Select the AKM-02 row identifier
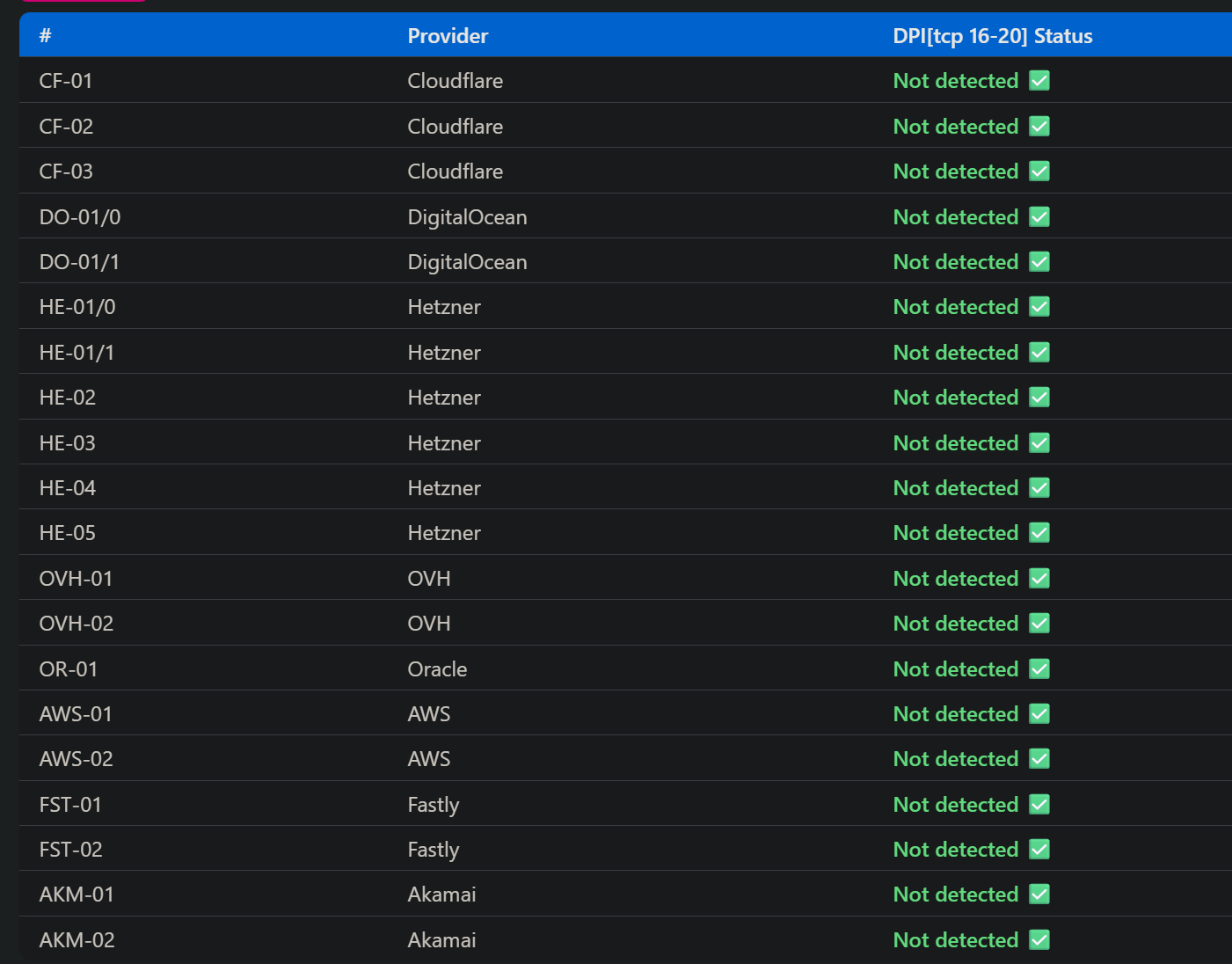This screenshot has width=1232, height=964. [x=77, y=939]
